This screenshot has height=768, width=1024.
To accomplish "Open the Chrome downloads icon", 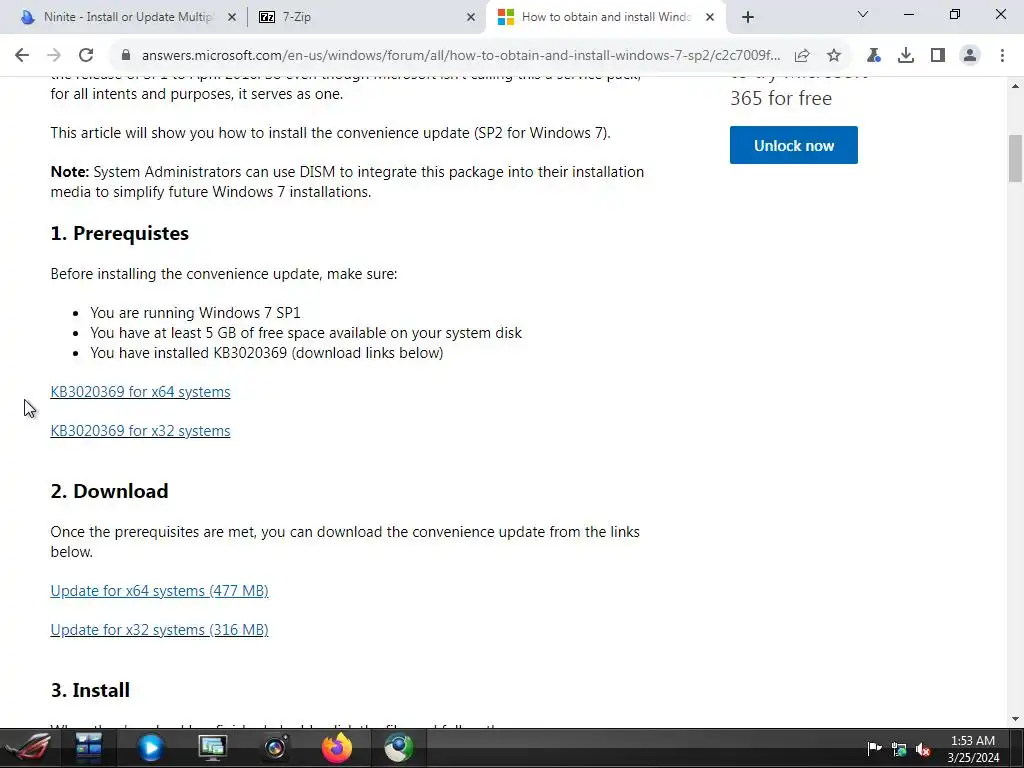I will point(906,56).
